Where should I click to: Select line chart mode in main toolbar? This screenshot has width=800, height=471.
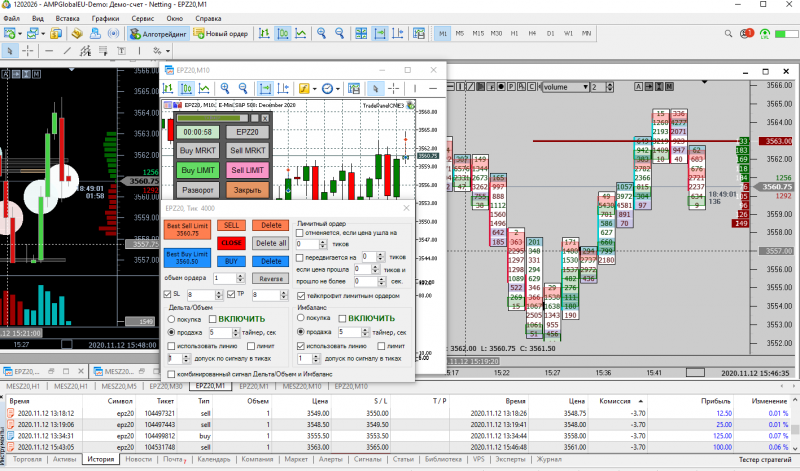click(x=301, y=34)
